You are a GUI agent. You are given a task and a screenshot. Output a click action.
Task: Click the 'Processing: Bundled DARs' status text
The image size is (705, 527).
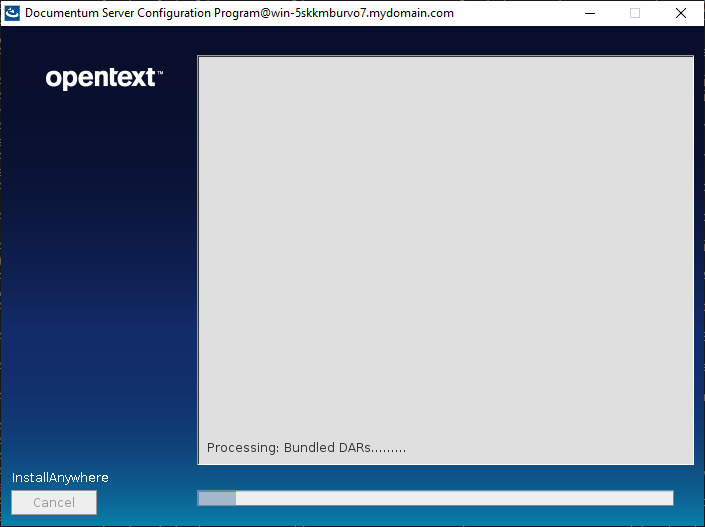coord(306,448)
